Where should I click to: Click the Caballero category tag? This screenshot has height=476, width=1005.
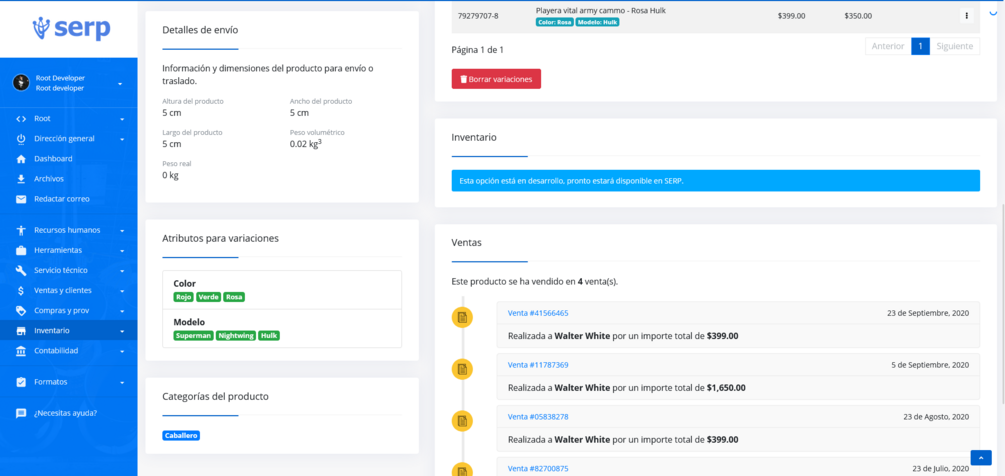(181, 436)
